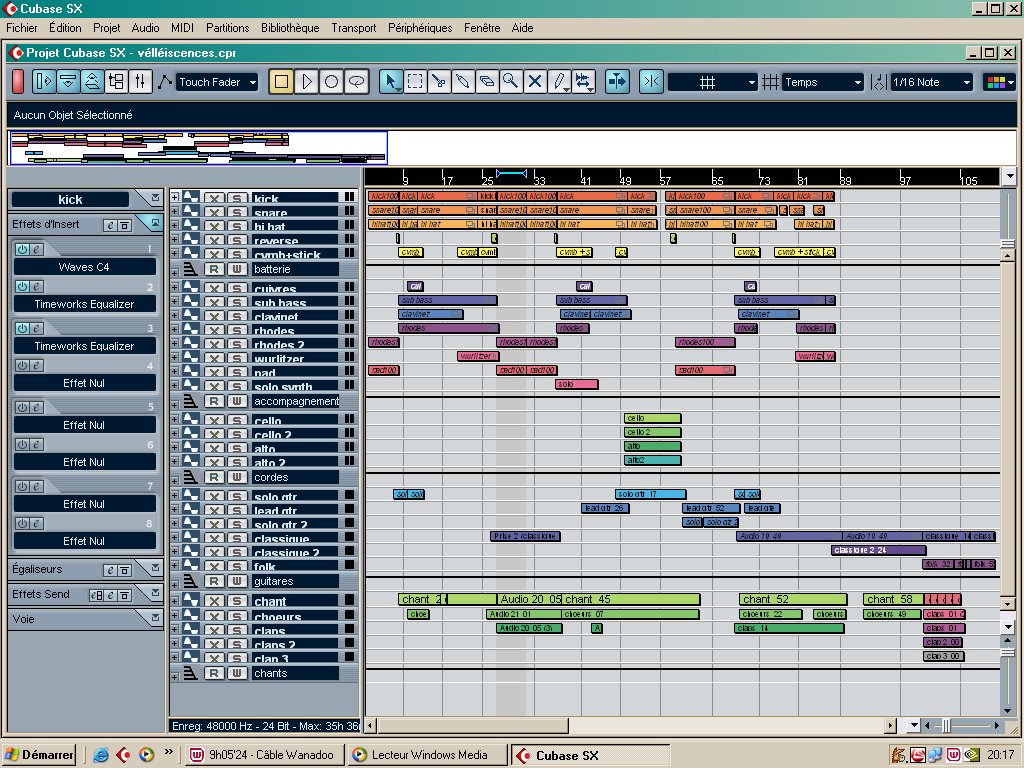Select the Draw pencil tool
This screenshot has height=768, width=1024.
coord(559,82)
